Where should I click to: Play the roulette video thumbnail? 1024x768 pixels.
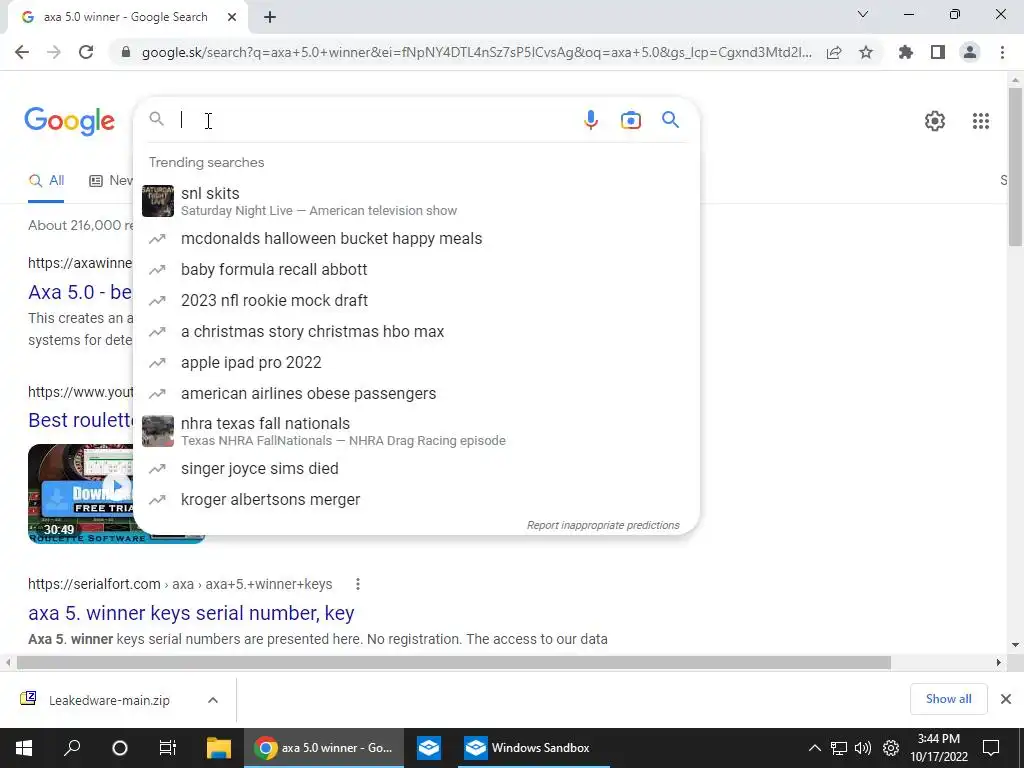coord(80,493)
